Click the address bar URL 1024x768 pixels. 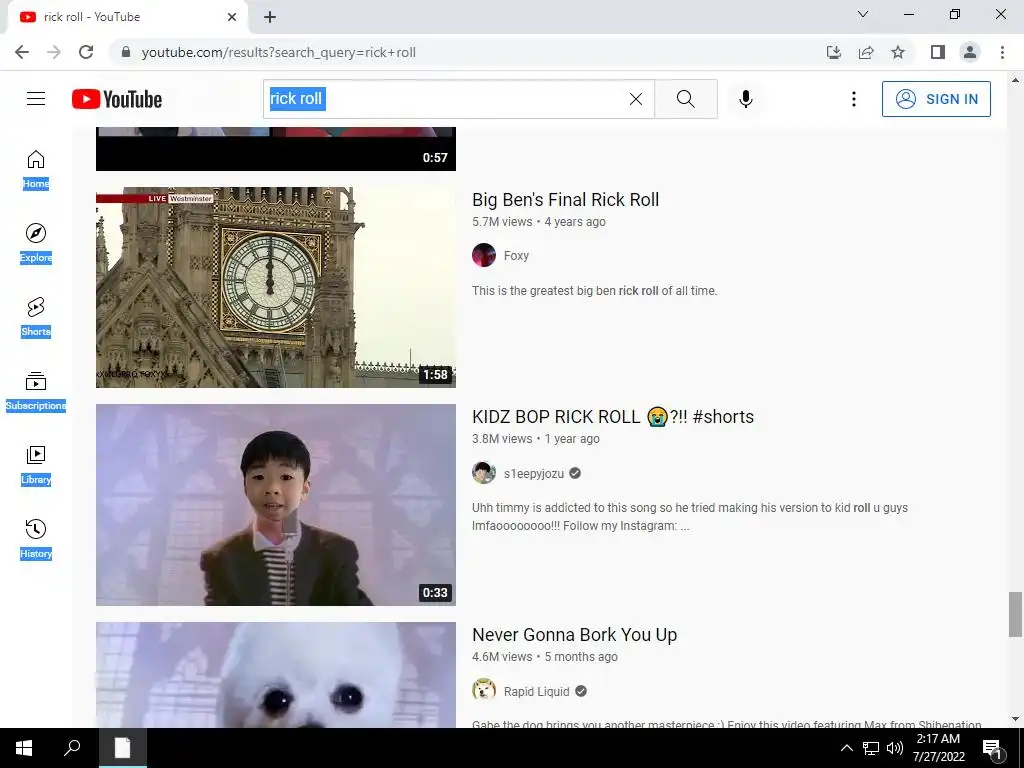pyautogui.click(x=279, y=52)
